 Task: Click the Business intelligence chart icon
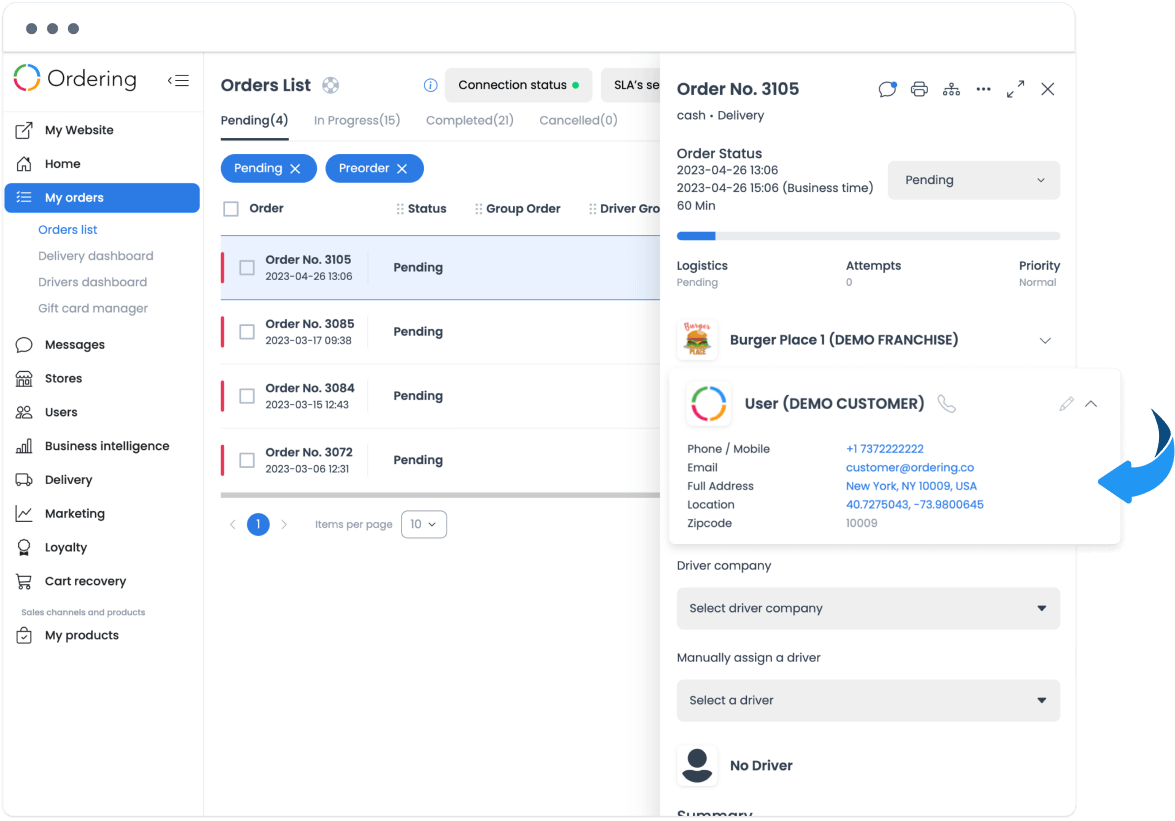click(x=24, y=446)
